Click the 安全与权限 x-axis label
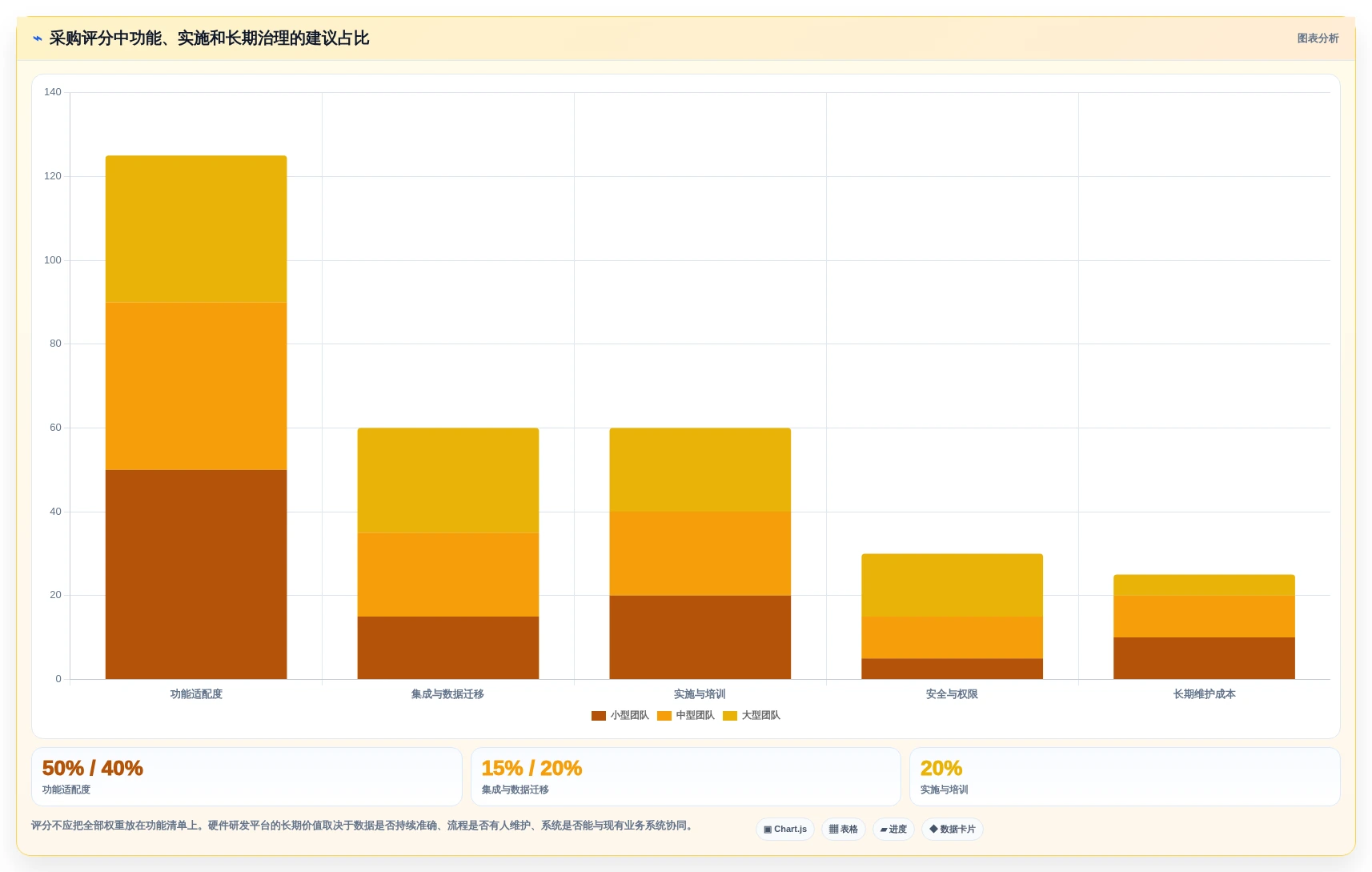Viewport: 1372px width, 872px height. click(952, 694)
